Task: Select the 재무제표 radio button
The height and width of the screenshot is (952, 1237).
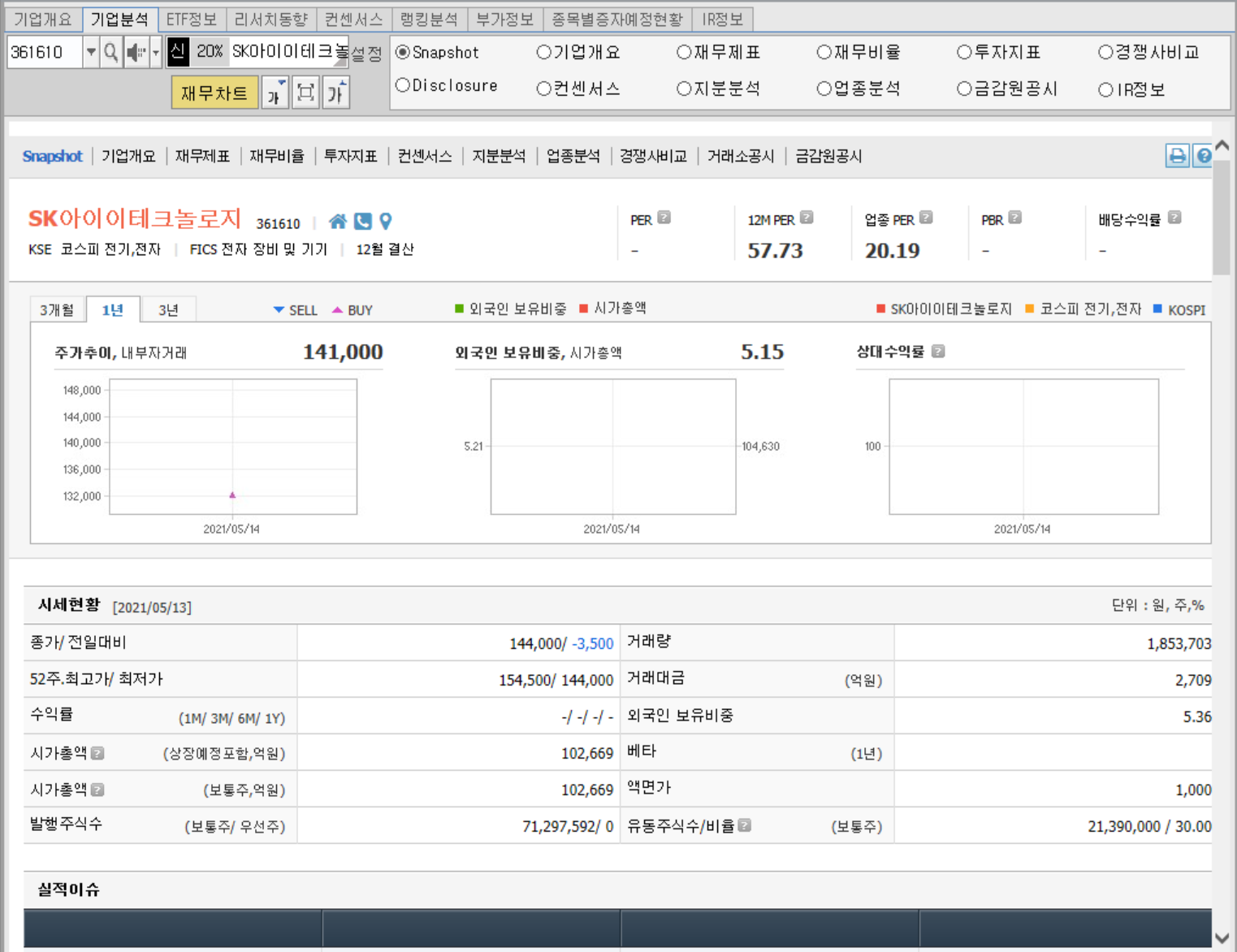Action: pos(684,53)
